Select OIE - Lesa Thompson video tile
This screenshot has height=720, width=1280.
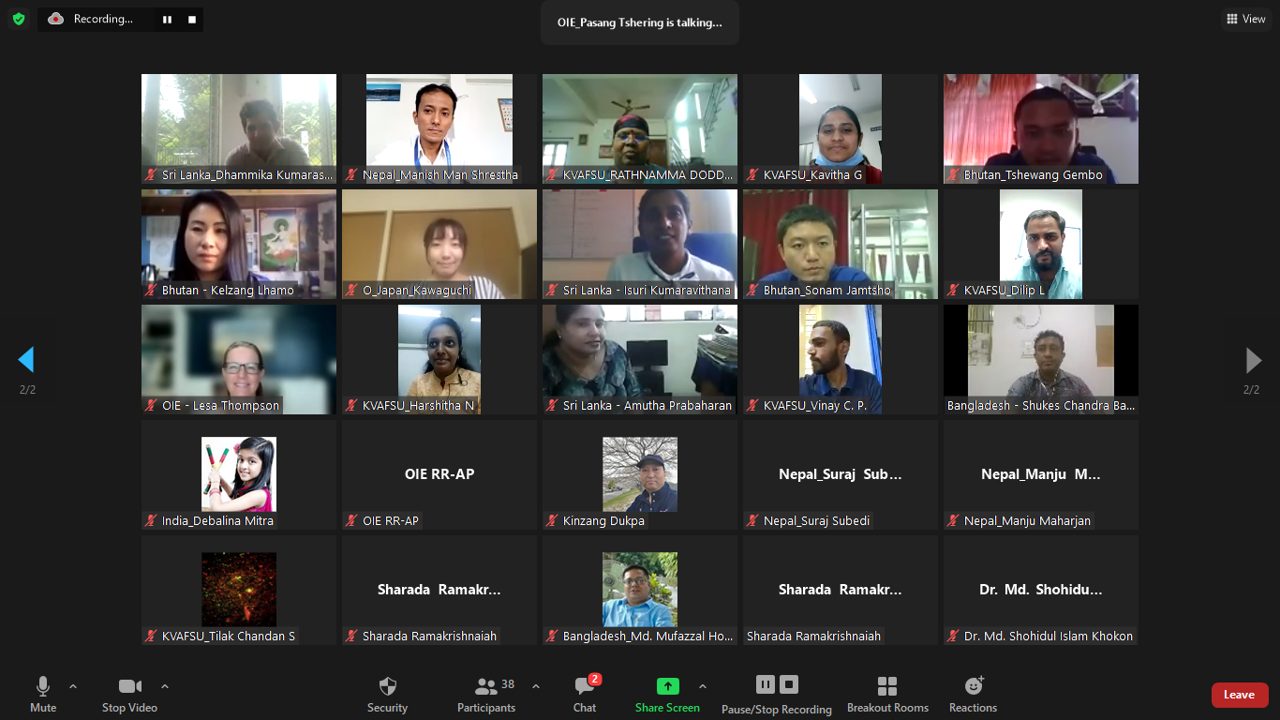[239, 359]
